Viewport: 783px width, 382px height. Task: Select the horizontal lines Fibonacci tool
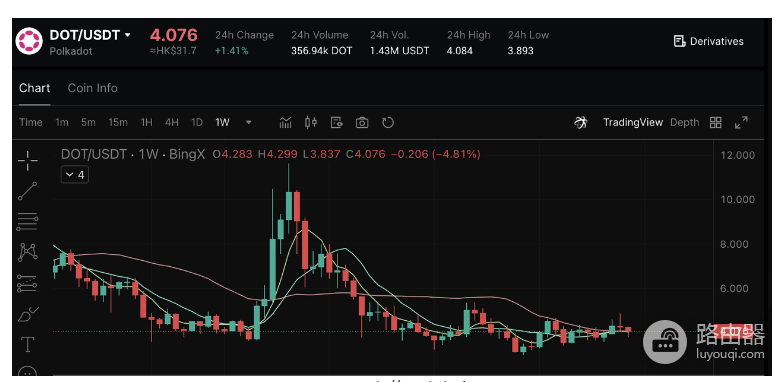27,222
